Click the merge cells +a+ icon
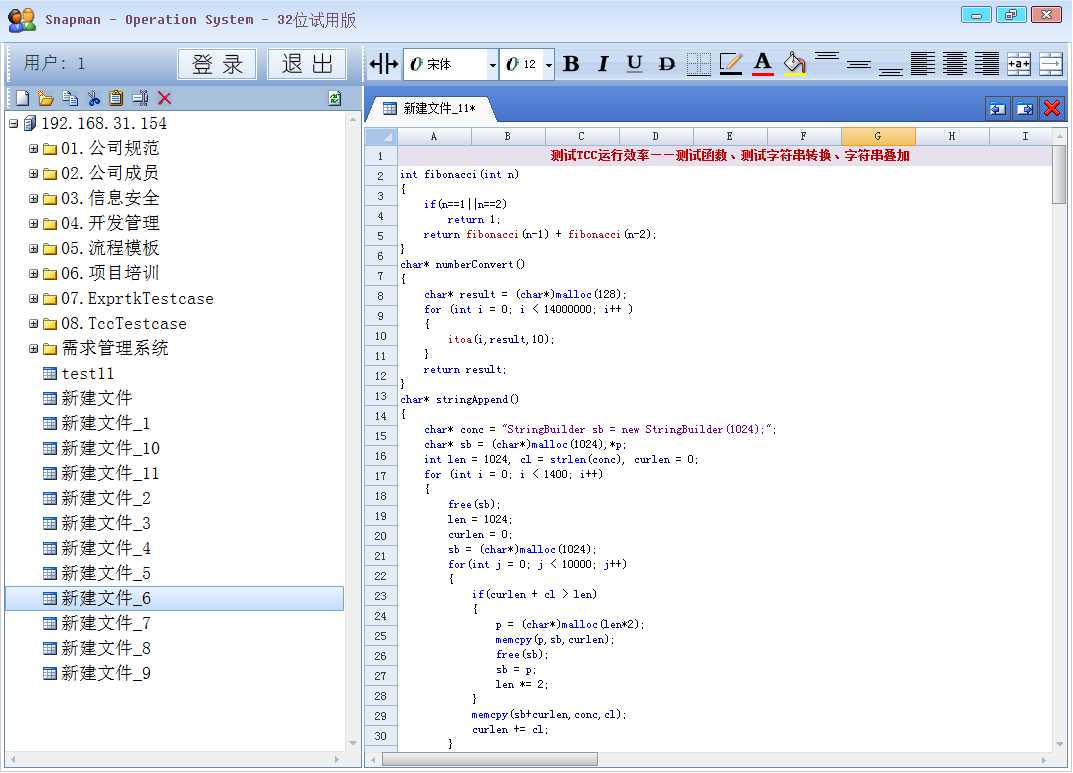Screen dimensions: 1073x773 (x=1019, y=64)
